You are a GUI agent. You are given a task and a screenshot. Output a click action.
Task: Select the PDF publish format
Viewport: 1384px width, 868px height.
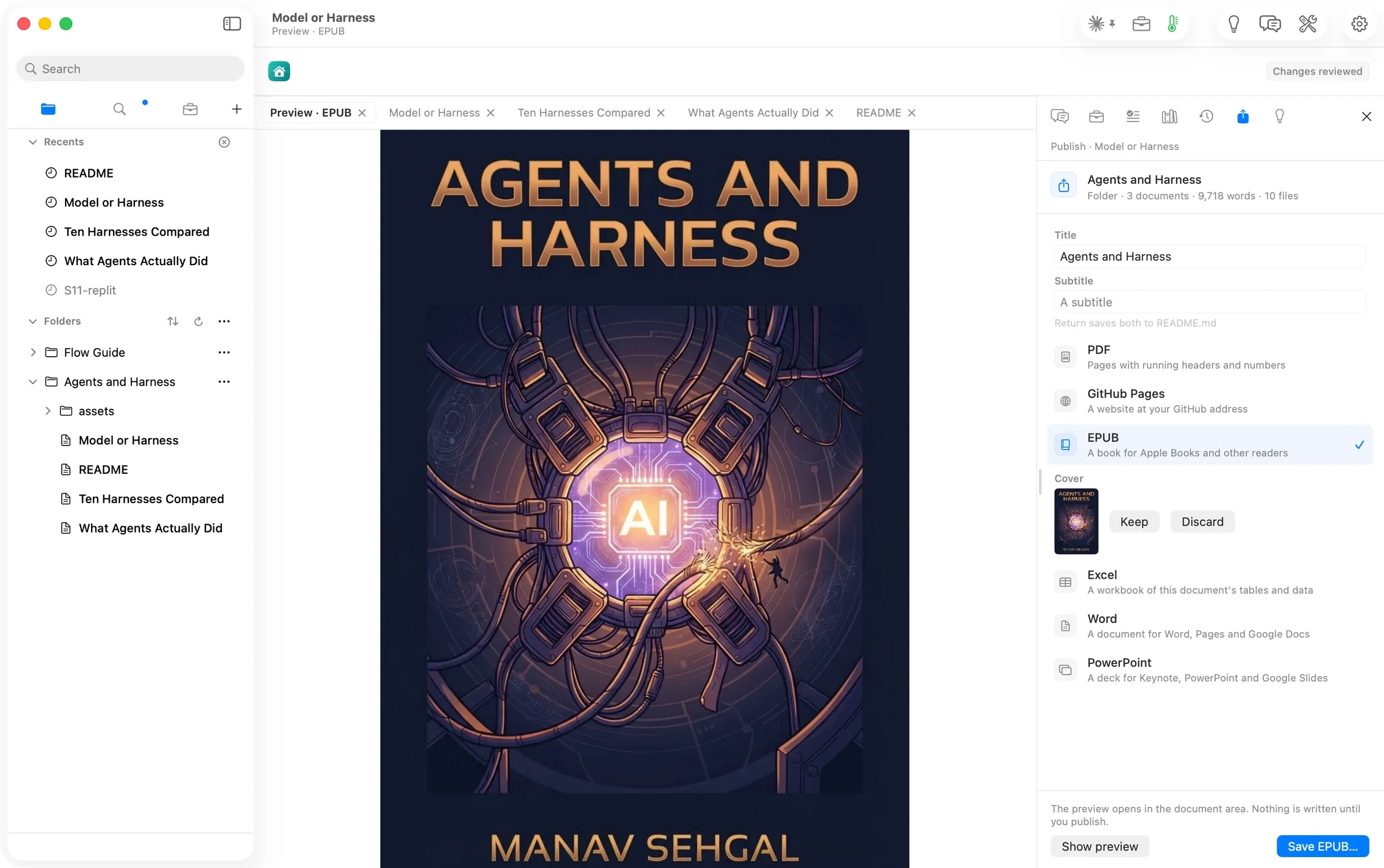(x=1209, y=357)
